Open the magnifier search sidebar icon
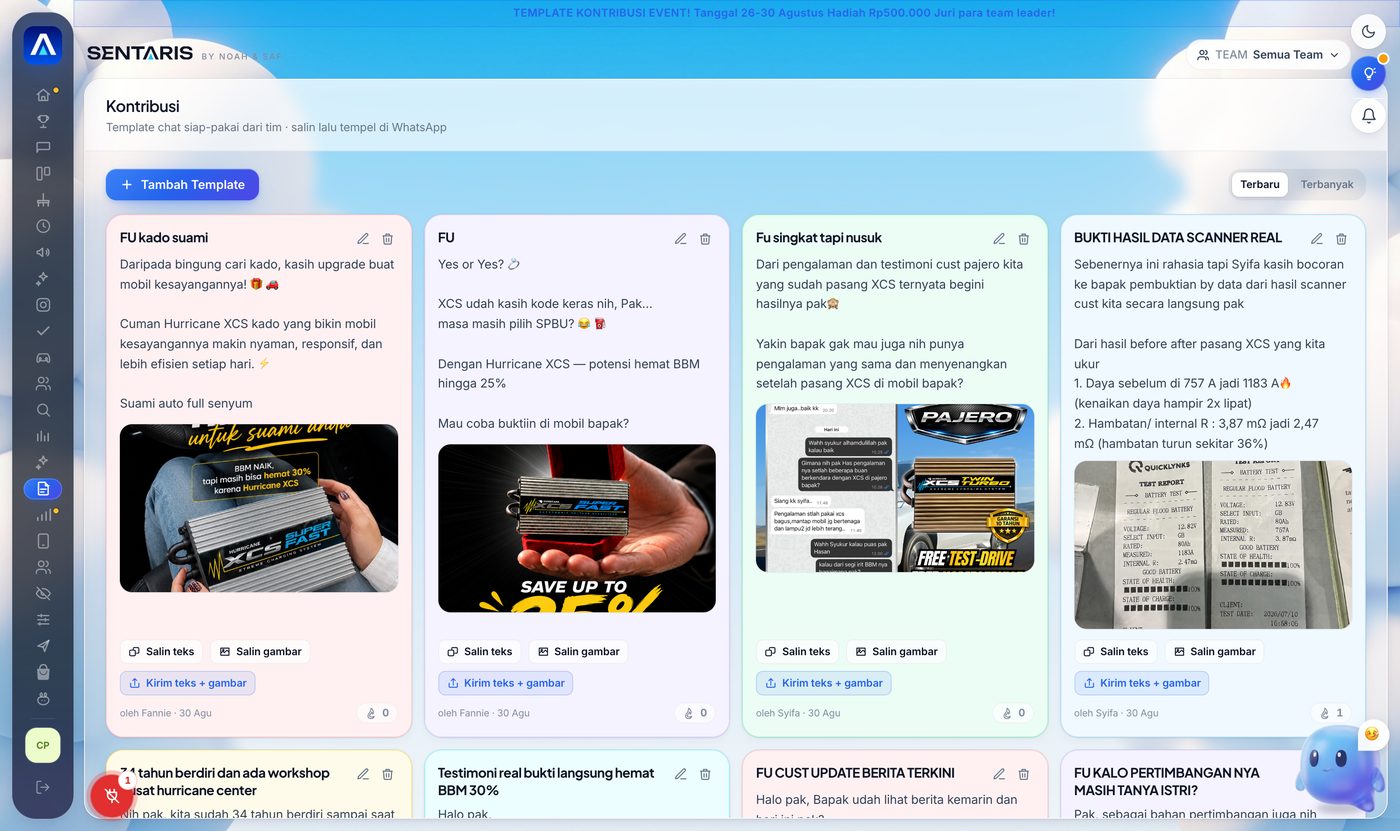This screenshot has height=831, width=1400. pyautogui.click(x=43, y=410)
